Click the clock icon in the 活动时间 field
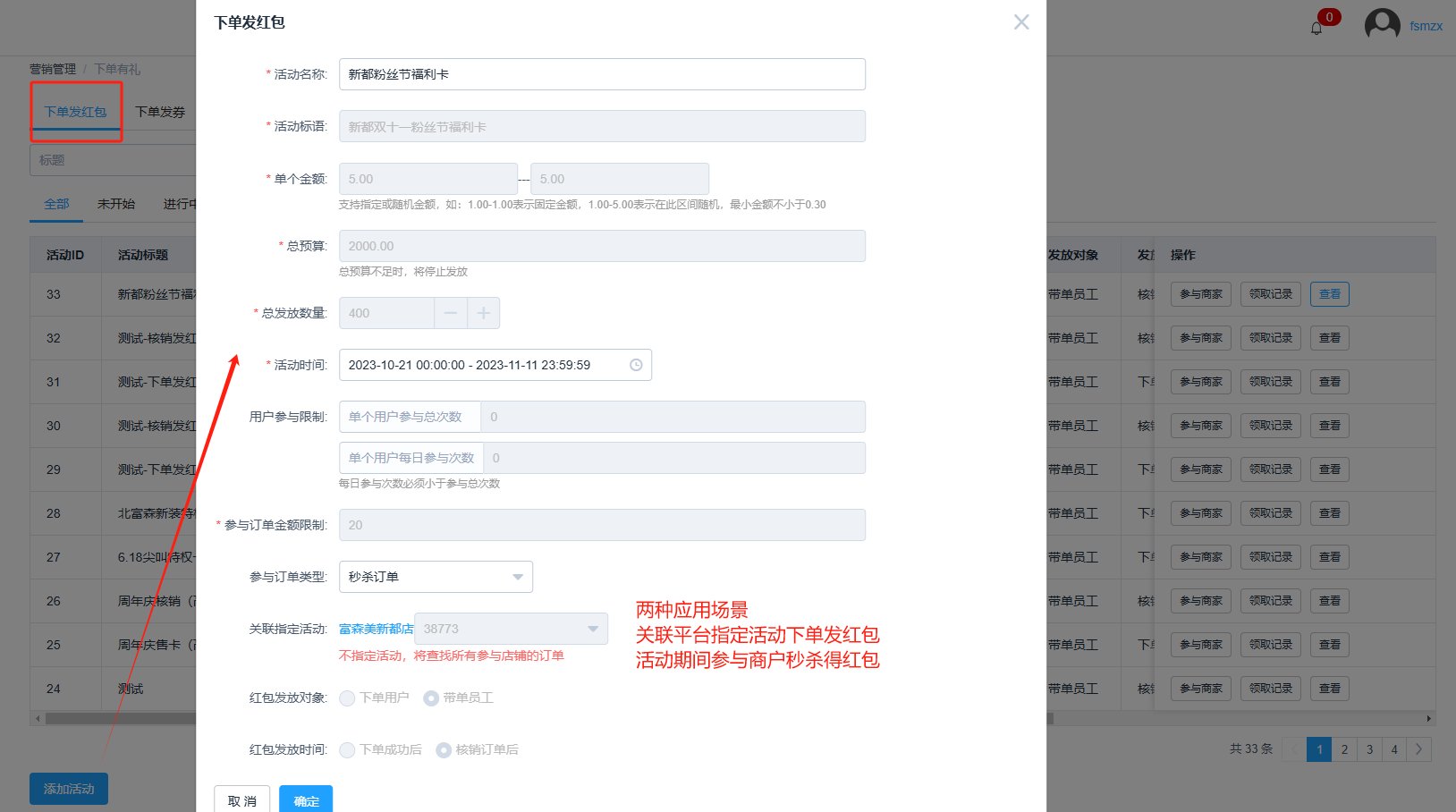Image resolution: width=1456 pixels, height=812 pixels. point(636,365)
